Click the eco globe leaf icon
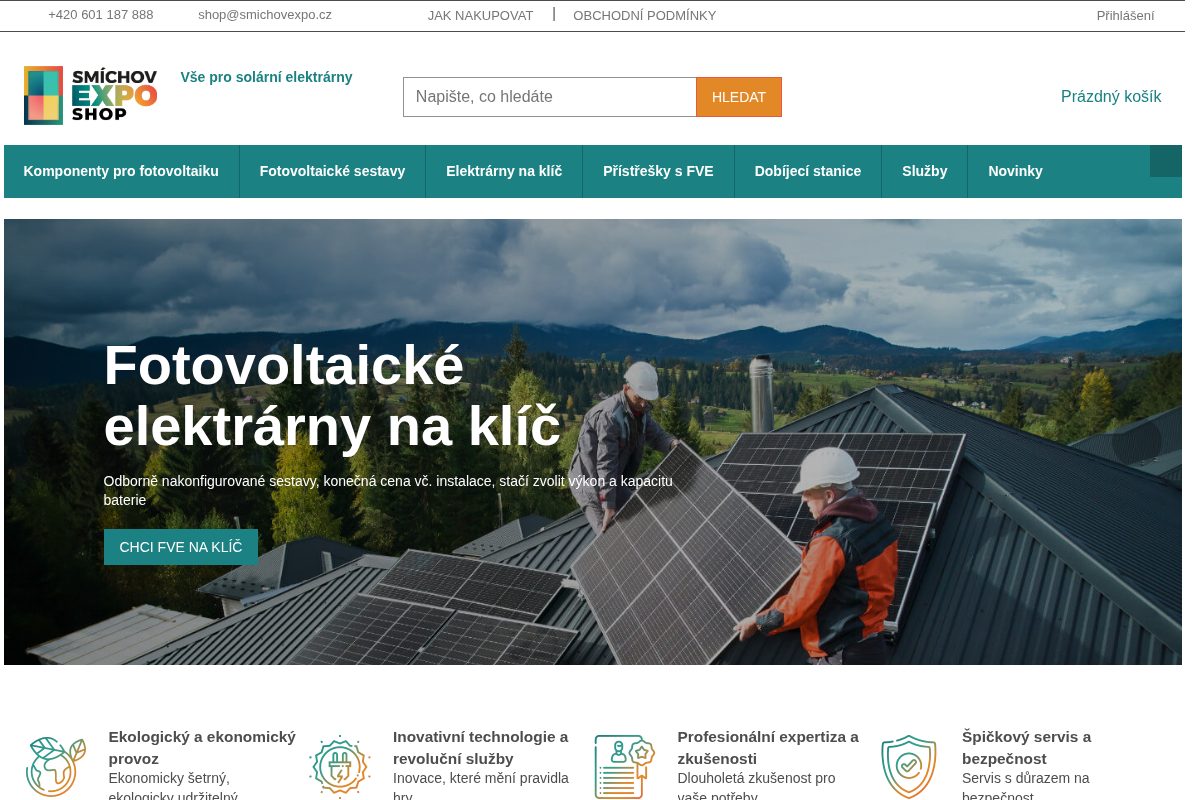1200x800 pixels. (56, 767)
